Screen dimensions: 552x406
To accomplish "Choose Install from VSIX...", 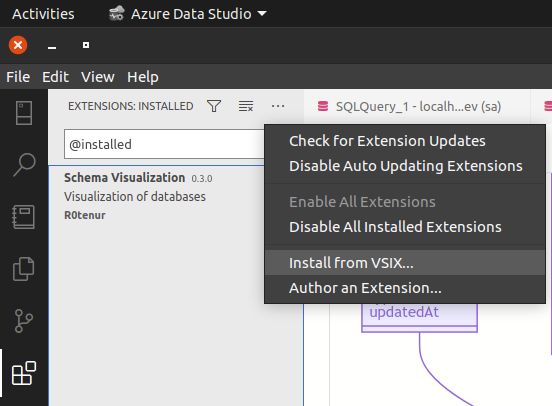I will tap(405, 263).
